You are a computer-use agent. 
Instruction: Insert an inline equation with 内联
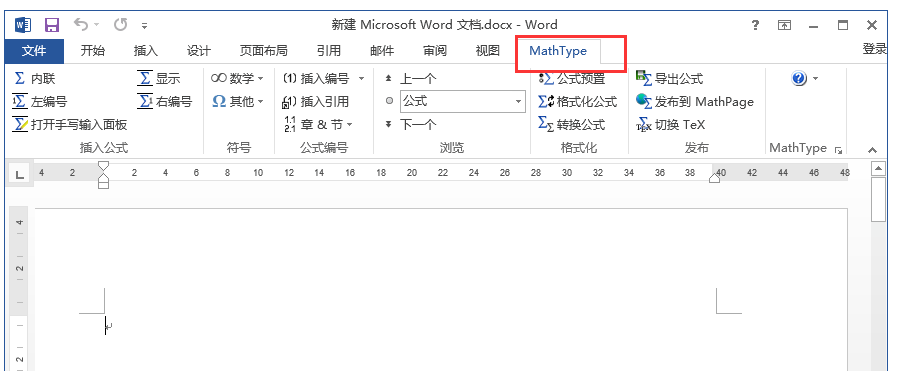(x=34, y=79)
